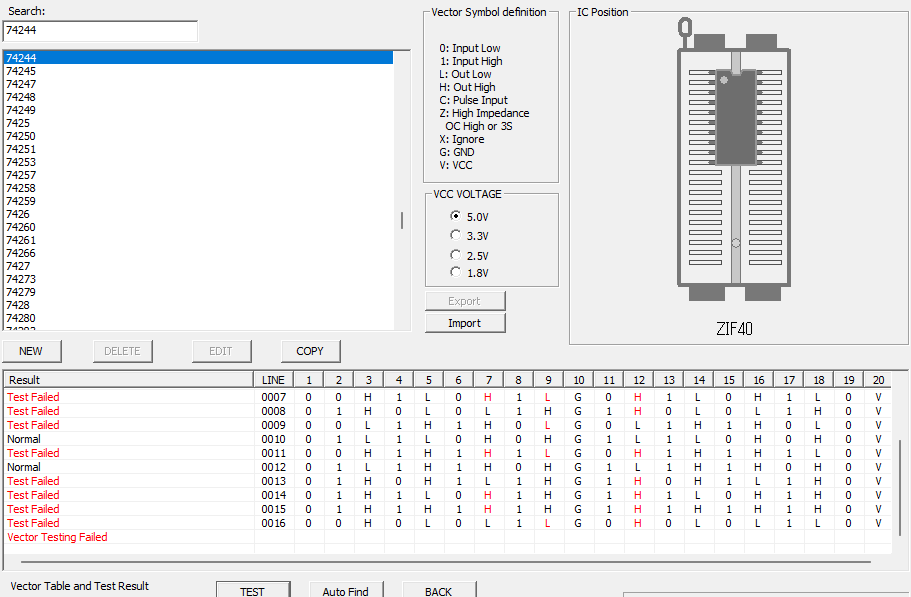Select 7428 in the chip list
Screen dimensions: 911x597
click(198, 305)
